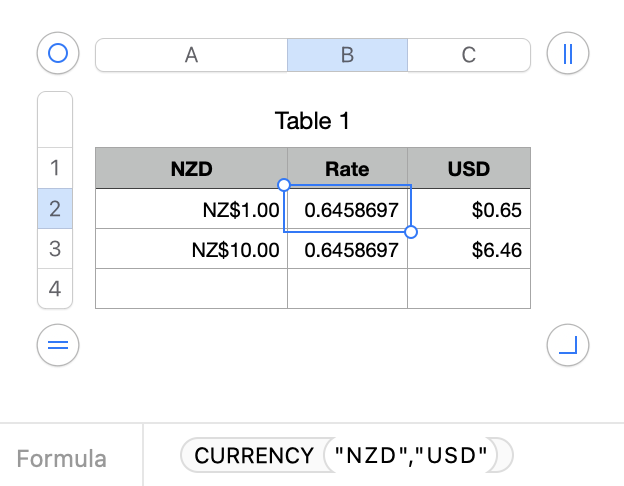Select the $6.46 cell
Image resolution: width=624 pixels, height=486 pixels.
pos(469,249)
